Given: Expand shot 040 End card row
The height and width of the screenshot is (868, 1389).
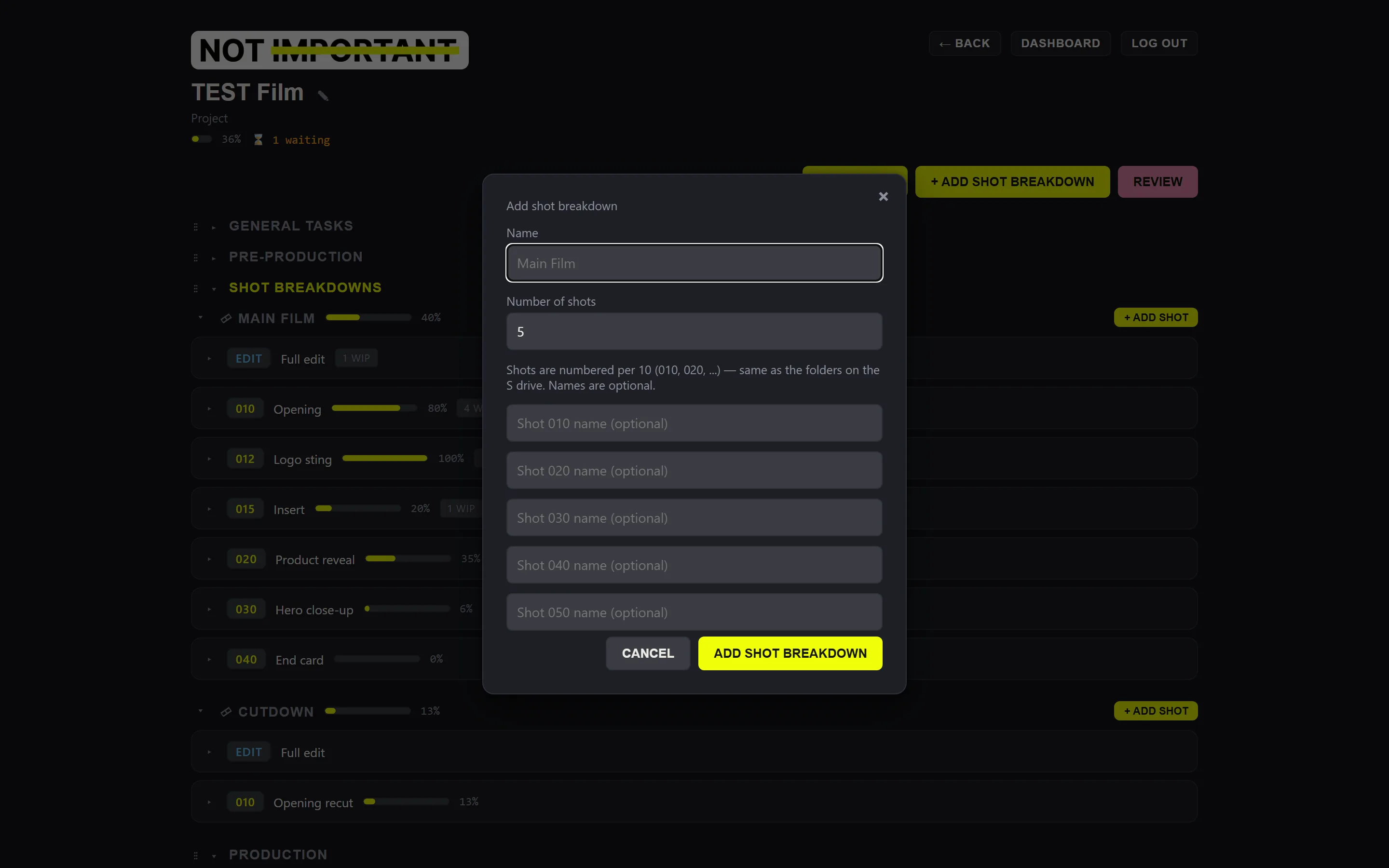Looking at the screenshot, I should pos(209,660).
